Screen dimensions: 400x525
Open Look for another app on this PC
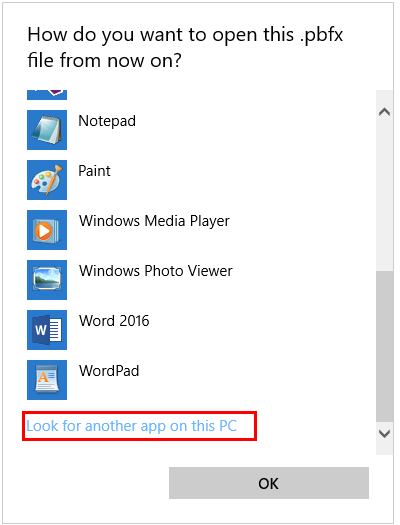pos(132,426)
